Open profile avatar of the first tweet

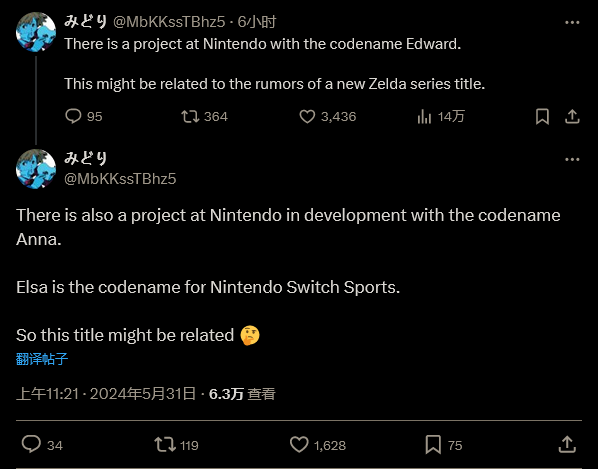click(x=36, y=32)
